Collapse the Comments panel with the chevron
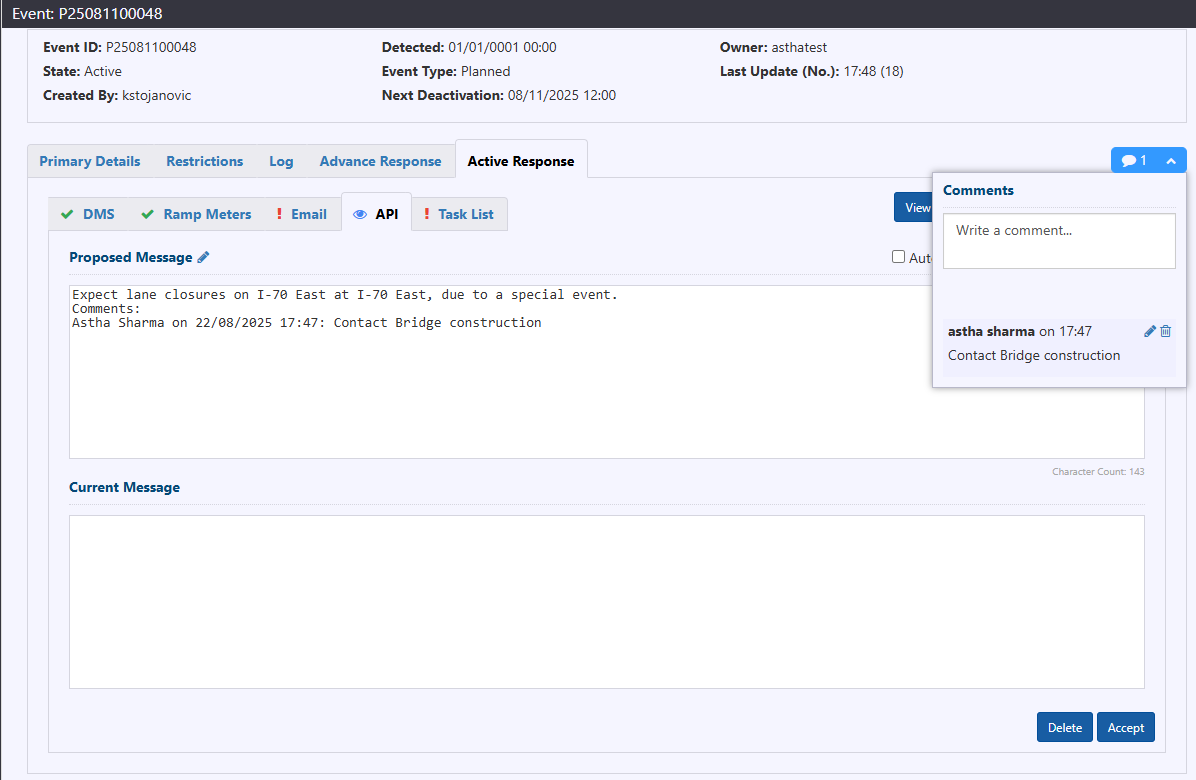 [1170, 160]
